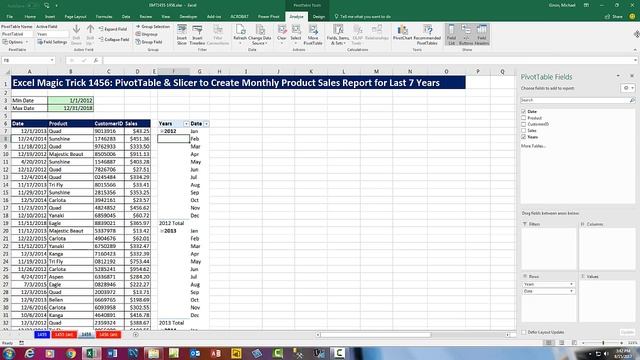
Task: Uncheck the Years field checkbox
Action: point(524,137)
